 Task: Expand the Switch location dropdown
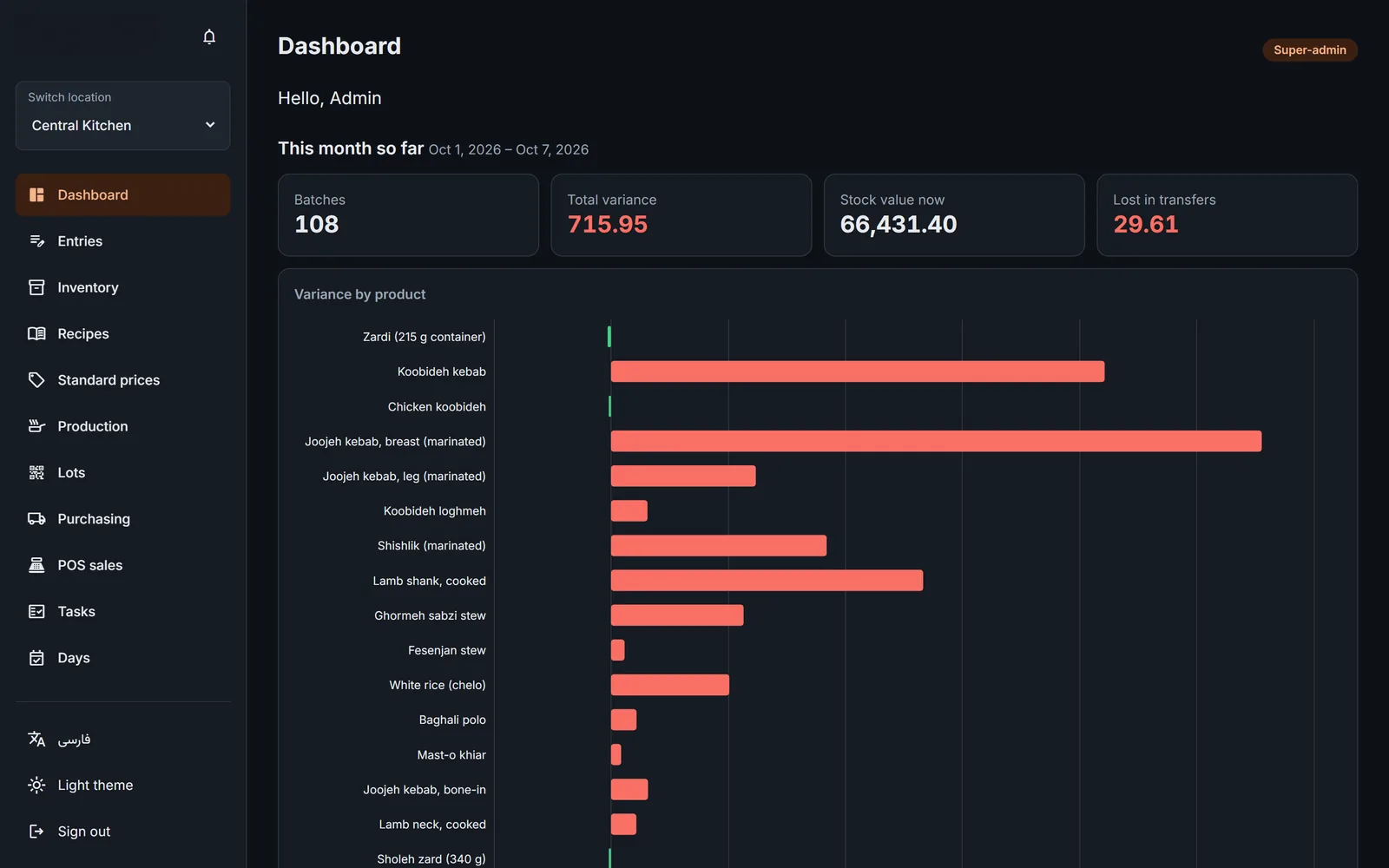click(123, 115)
